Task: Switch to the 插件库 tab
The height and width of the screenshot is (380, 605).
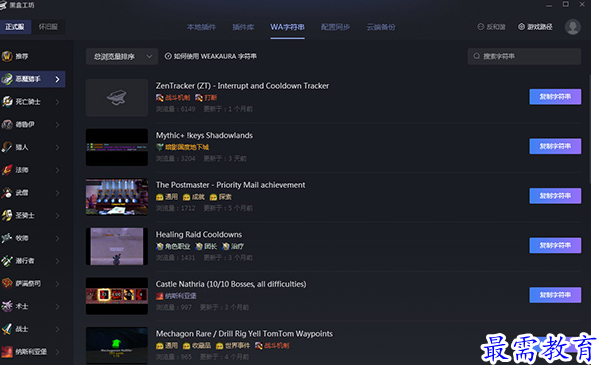Action: (243, 27)
